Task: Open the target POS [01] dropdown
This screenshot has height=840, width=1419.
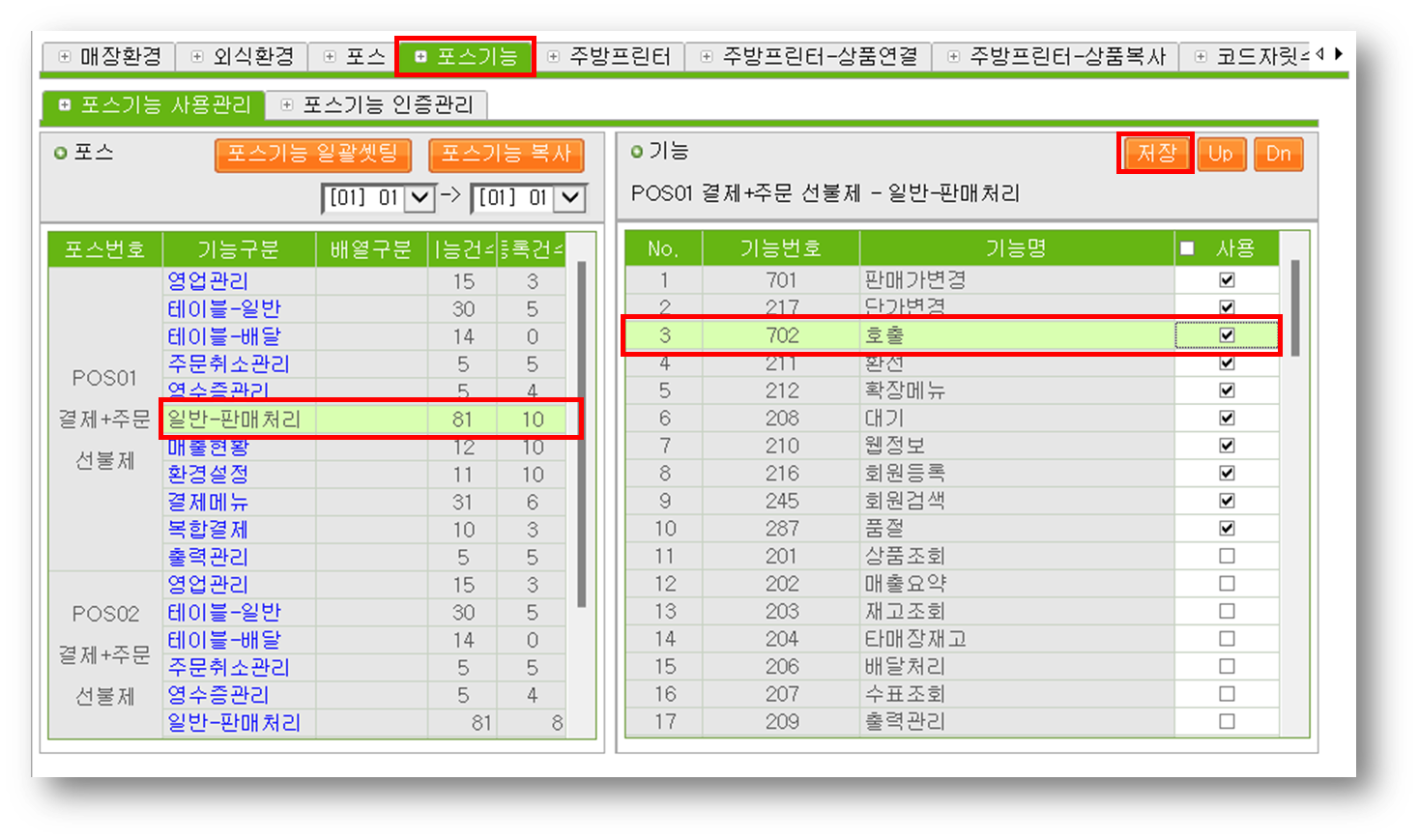Action: (570, 198)
